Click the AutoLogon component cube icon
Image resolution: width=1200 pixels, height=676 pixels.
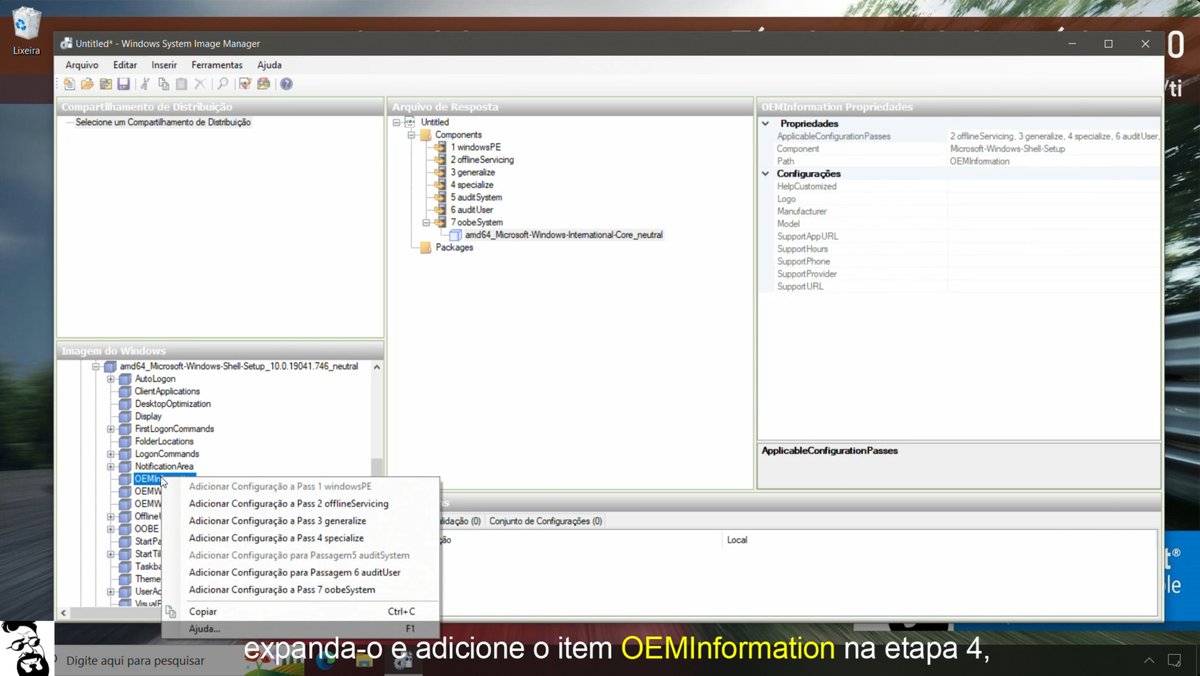pyautogui.click(x=126, y=379)
